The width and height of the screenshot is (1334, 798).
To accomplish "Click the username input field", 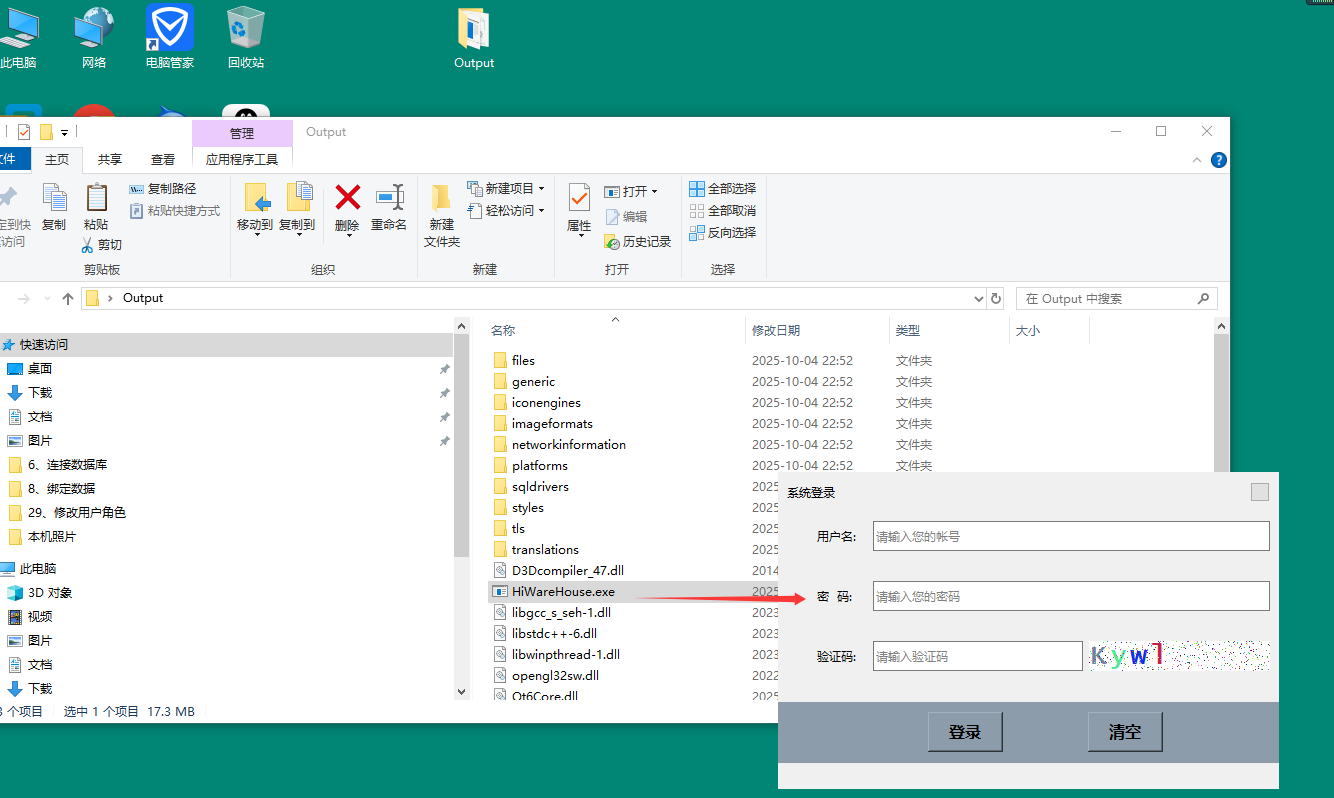I will coord(1071,536).
